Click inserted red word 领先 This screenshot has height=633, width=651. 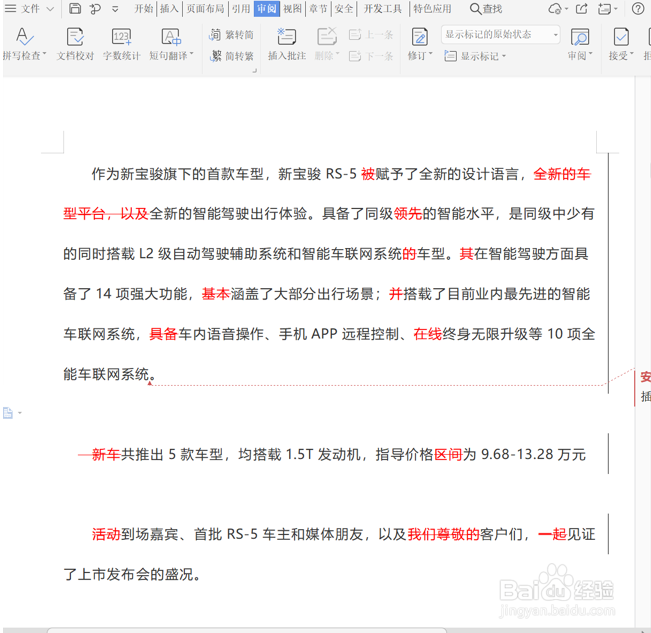(x=408, y=214)
